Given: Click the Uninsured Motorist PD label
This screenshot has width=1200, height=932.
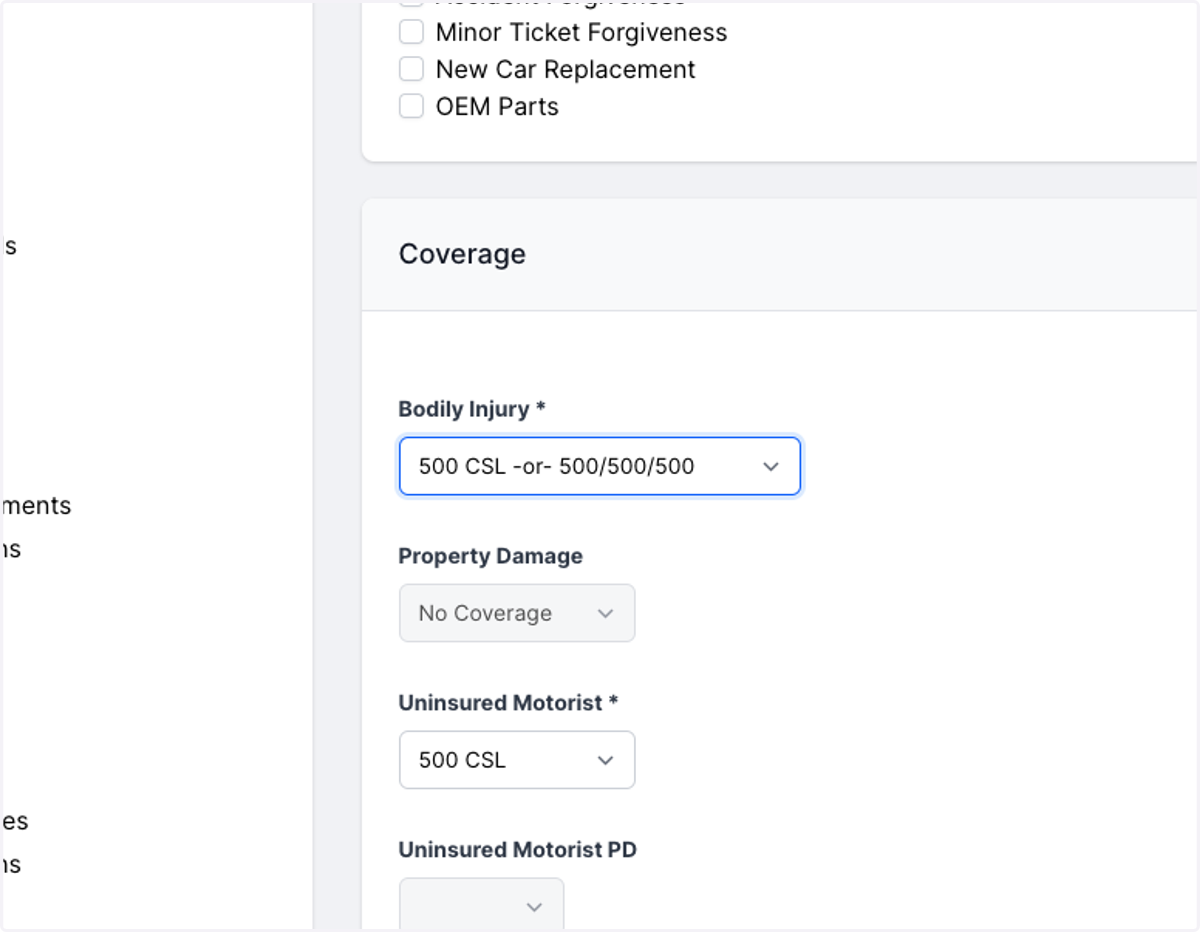Looking at the screenshot, I should pyautogui.click(x=518, y=850).
